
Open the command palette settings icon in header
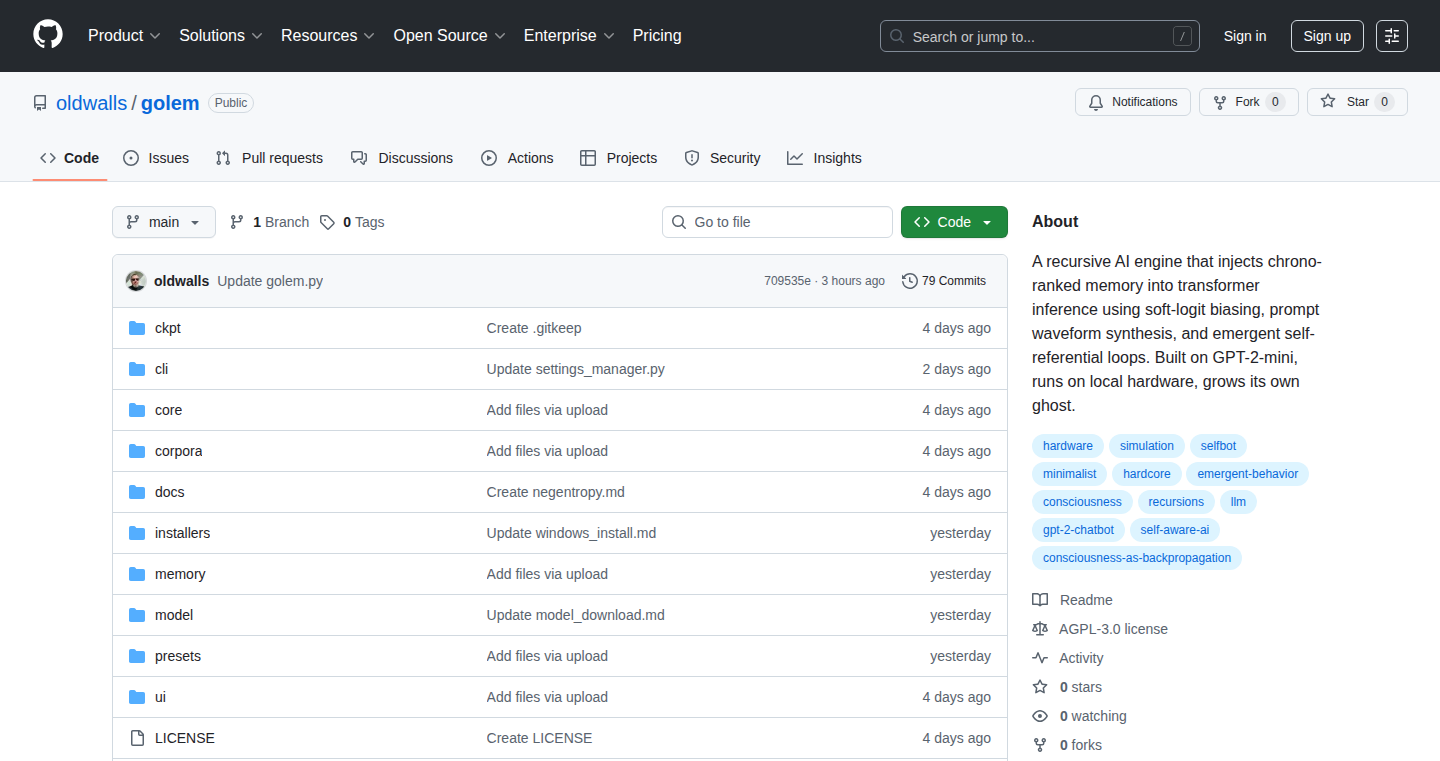[1392, 36]
